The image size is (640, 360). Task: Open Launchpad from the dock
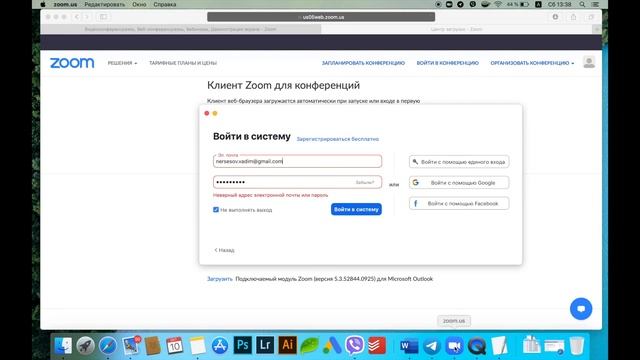(85, 346)
